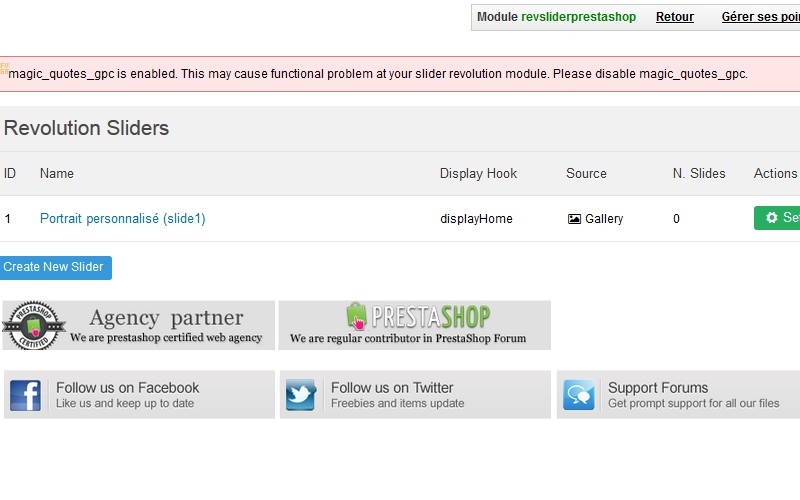
Task: Click the Gallery image icon in Source column
Action: click(574, 219)
